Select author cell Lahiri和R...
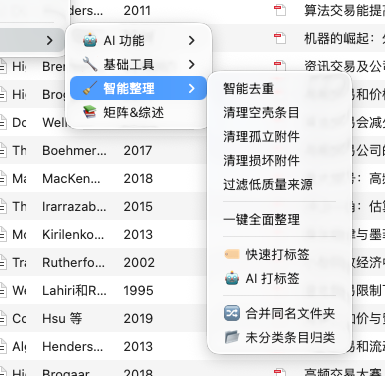Image resolution: width=385 pixels, height=376 pixels. point(74,290)
